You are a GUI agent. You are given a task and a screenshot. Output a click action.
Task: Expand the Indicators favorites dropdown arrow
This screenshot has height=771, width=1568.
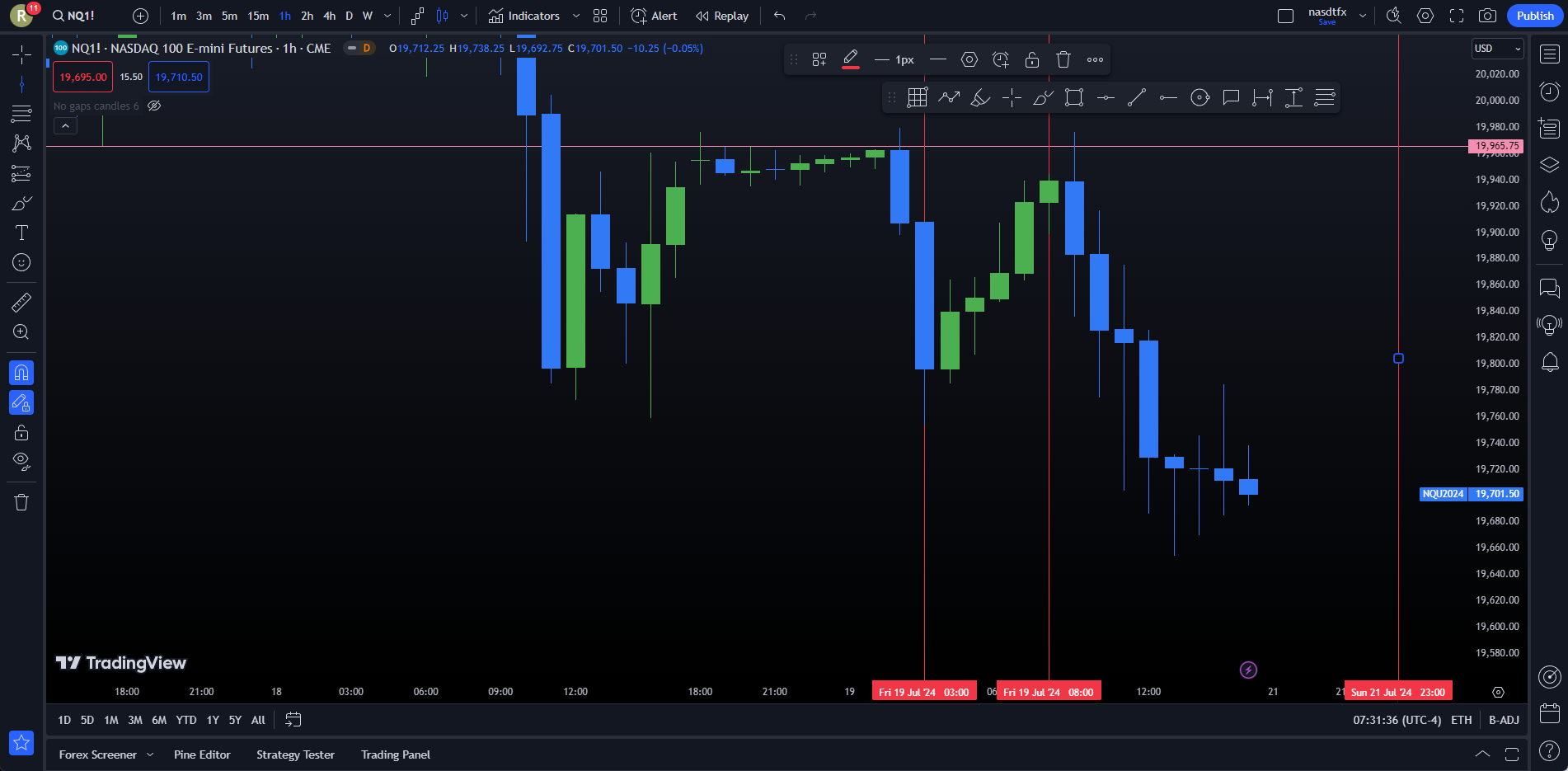tap(576, 16)
